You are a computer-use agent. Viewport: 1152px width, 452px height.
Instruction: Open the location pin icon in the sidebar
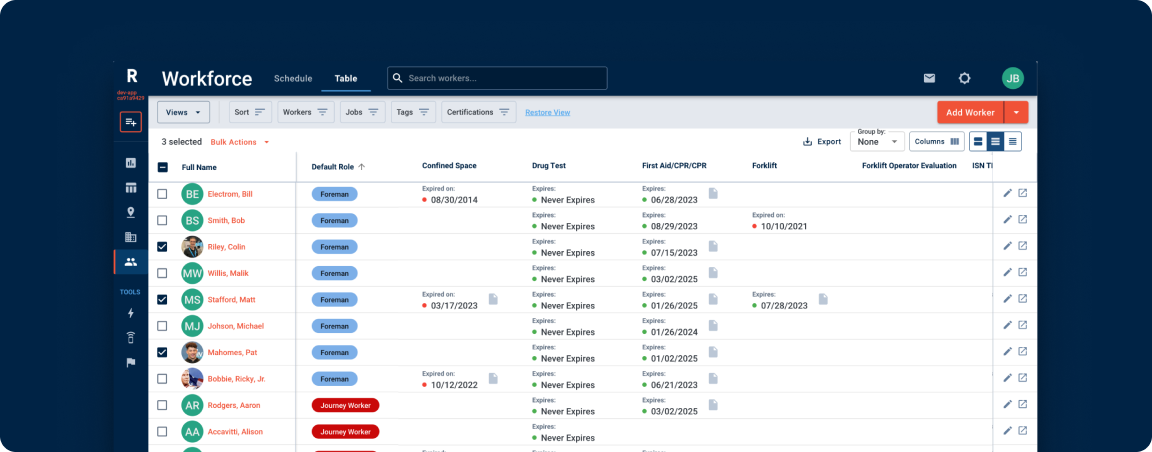[131, 212]
